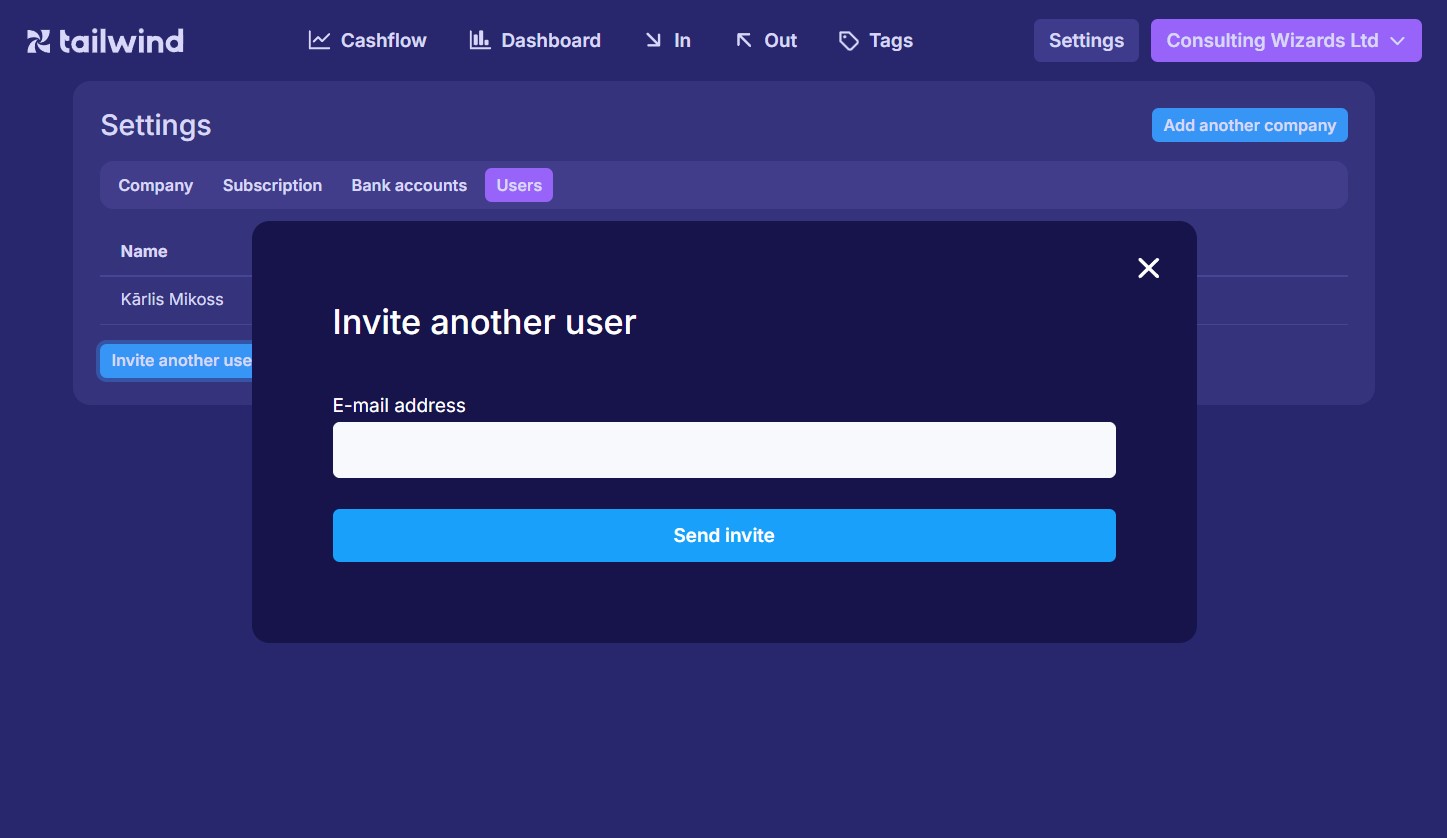Focus the E-mail address field
1447x838 pixels.
[x=724, y=450]
